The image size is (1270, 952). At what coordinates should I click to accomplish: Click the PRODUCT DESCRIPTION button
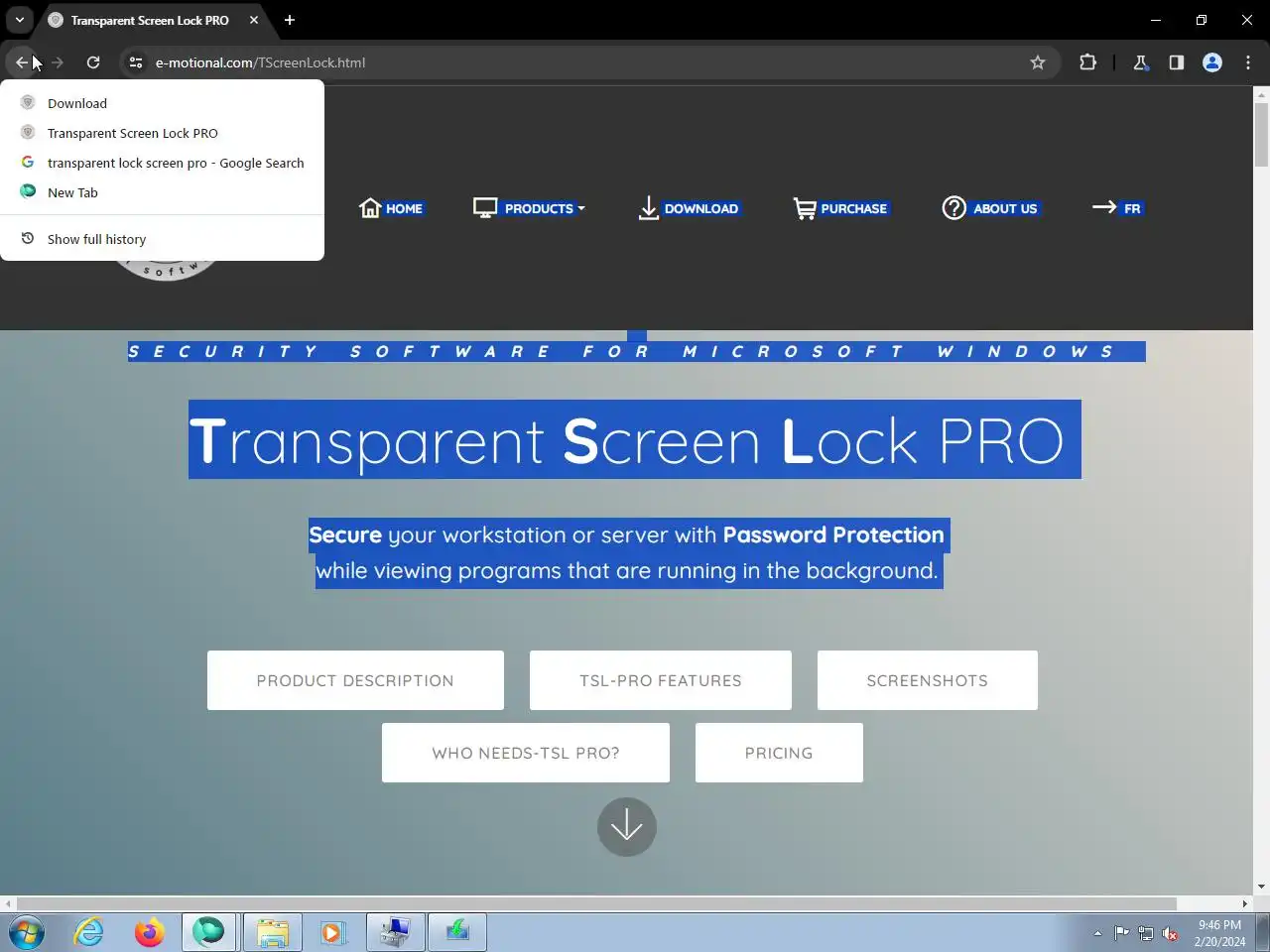click(355, 680)
